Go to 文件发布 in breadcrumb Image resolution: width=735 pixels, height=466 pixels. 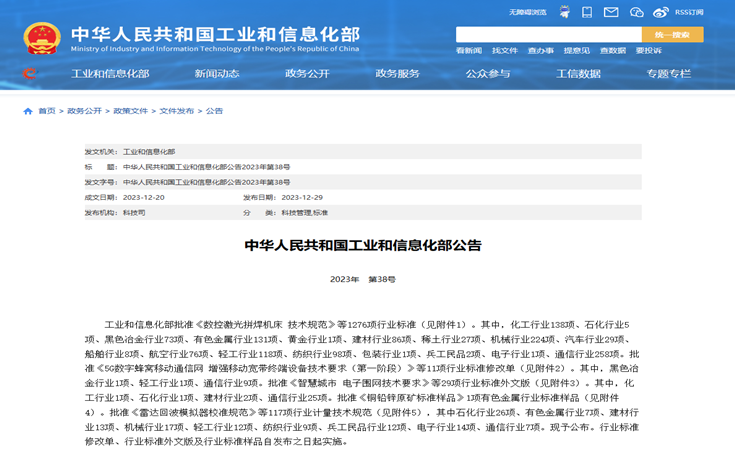coord(177,111)
